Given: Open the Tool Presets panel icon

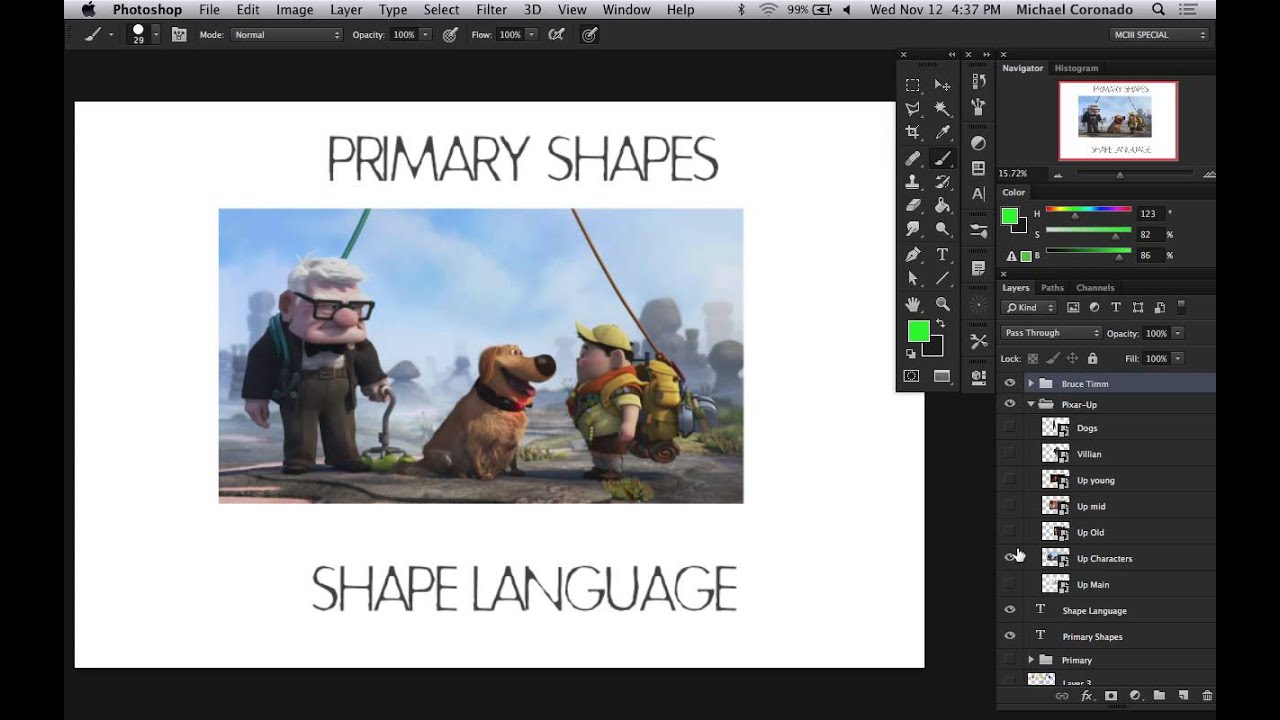Looking at the screenshot, I should [978, 342].
